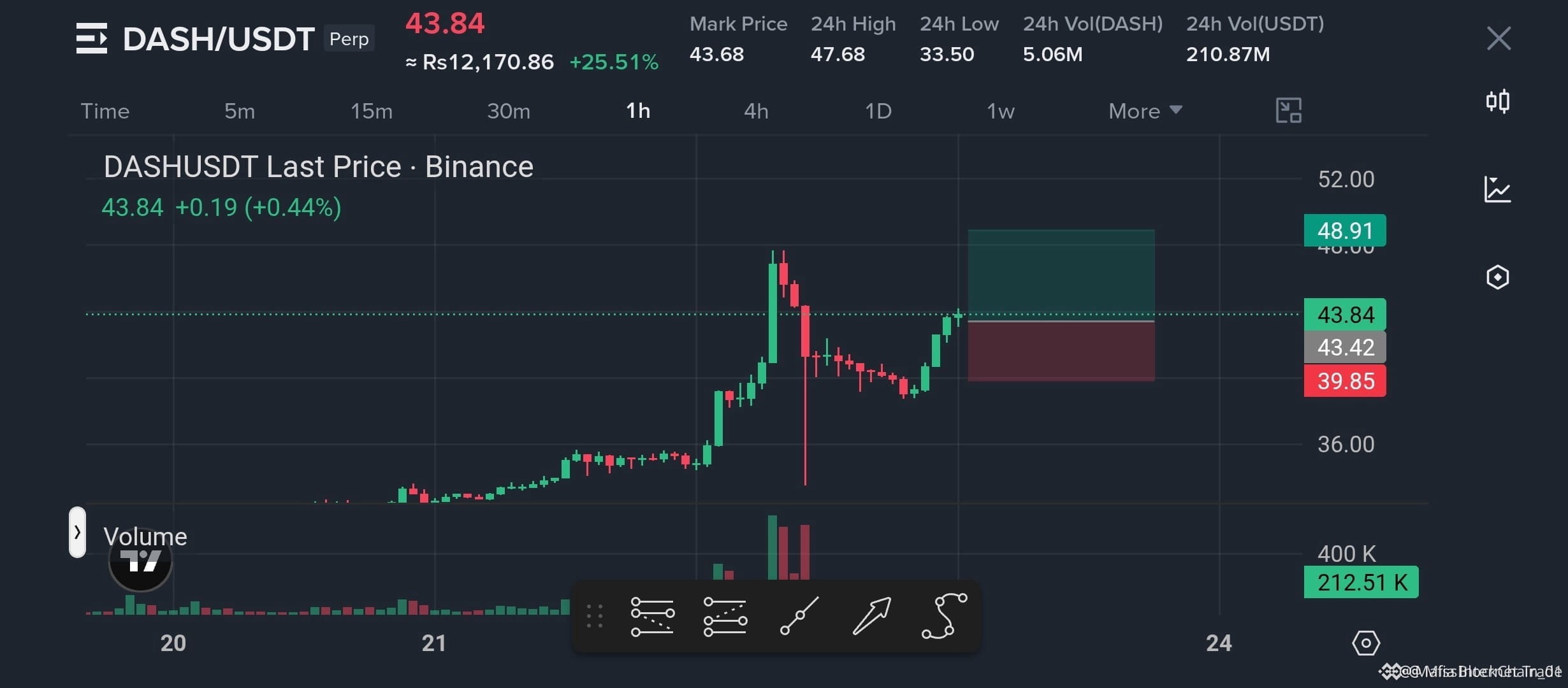The height and width of the screenshot is (688, 1568).
Task: Click the date label 24 on time axis
Action: pos(1219,643)
